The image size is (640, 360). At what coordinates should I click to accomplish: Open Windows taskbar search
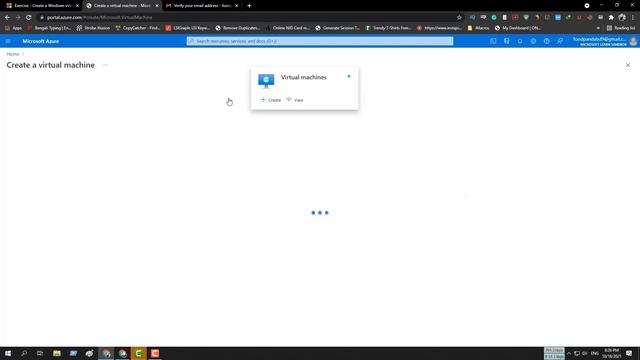coord(24,353)
